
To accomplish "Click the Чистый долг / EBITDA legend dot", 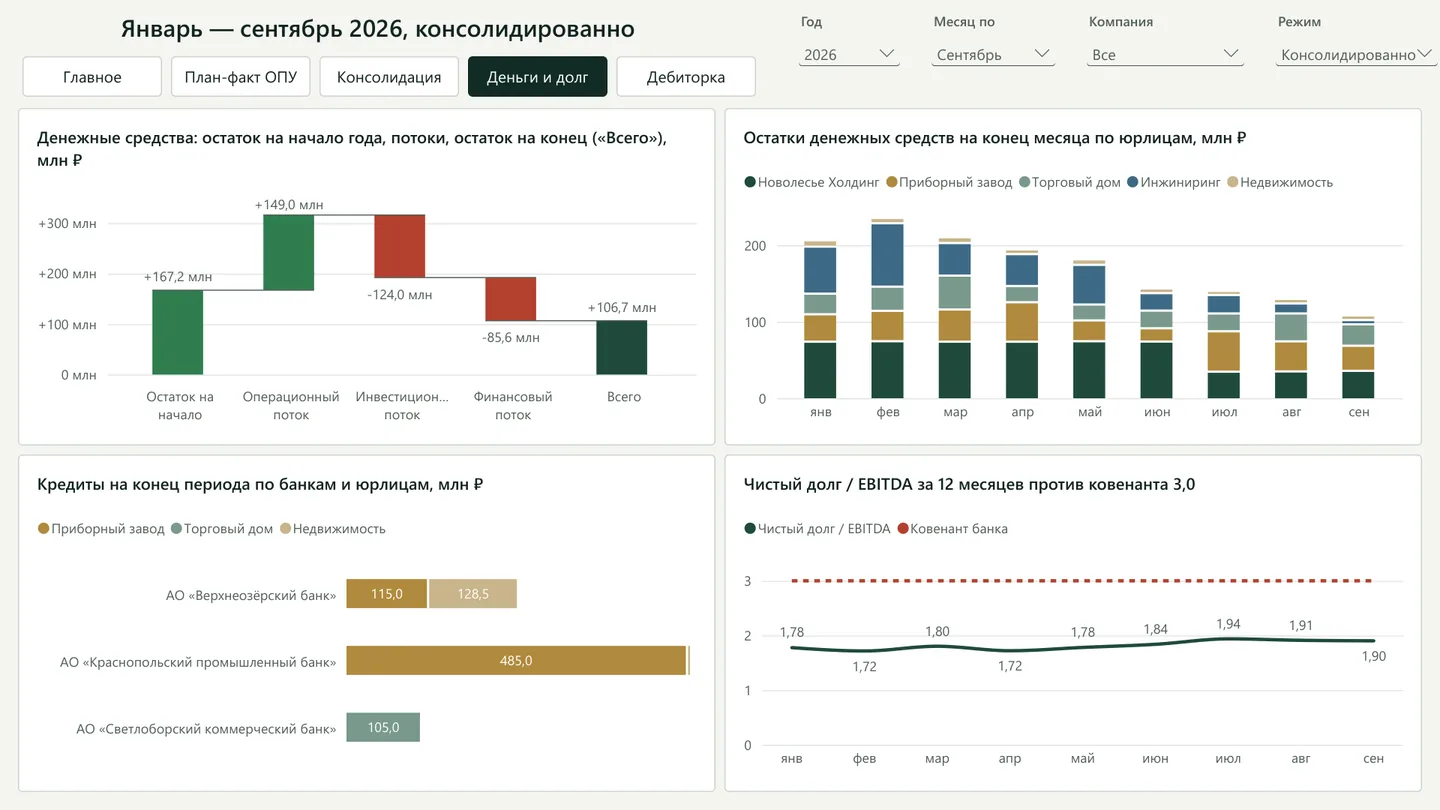I will coord(750,529).
